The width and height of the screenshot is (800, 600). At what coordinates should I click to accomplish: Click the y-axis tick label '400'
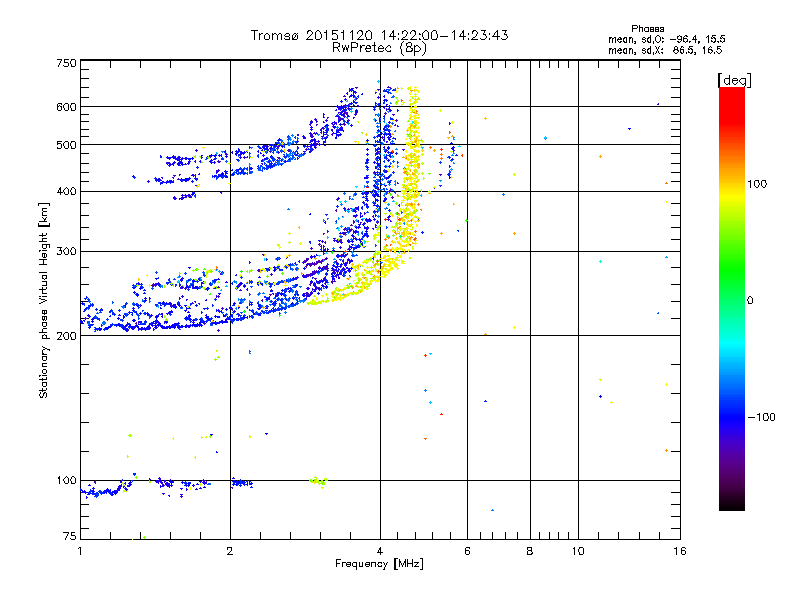[x=66, y=191]
